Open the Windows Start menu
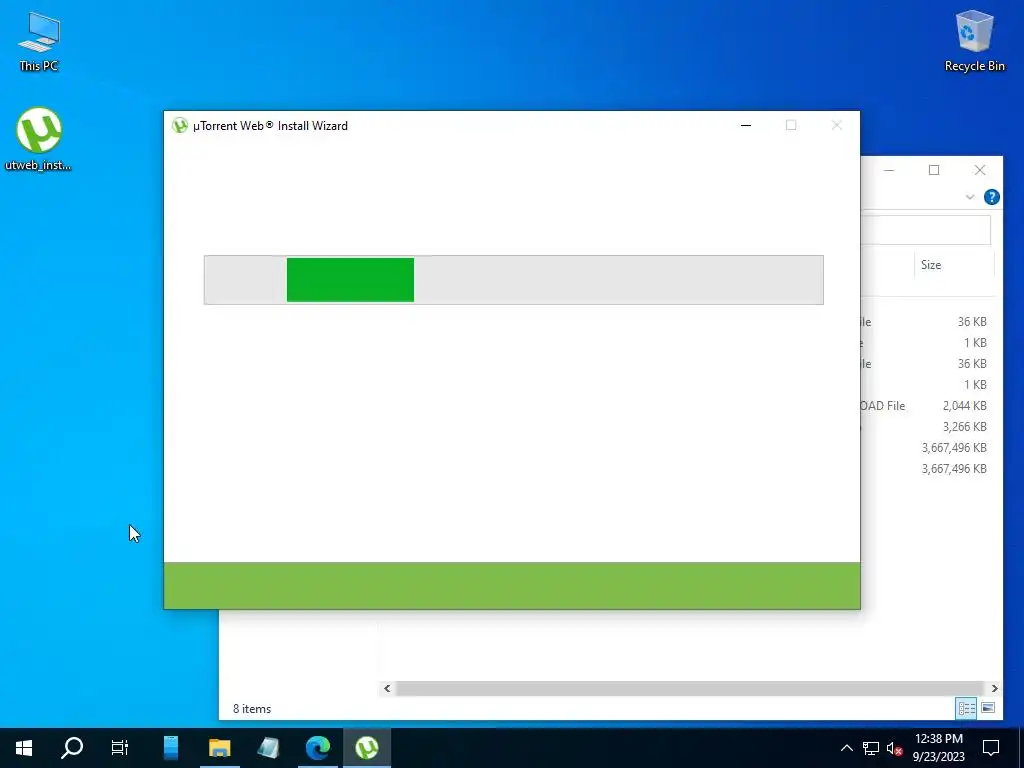 (x=24, y=748)
